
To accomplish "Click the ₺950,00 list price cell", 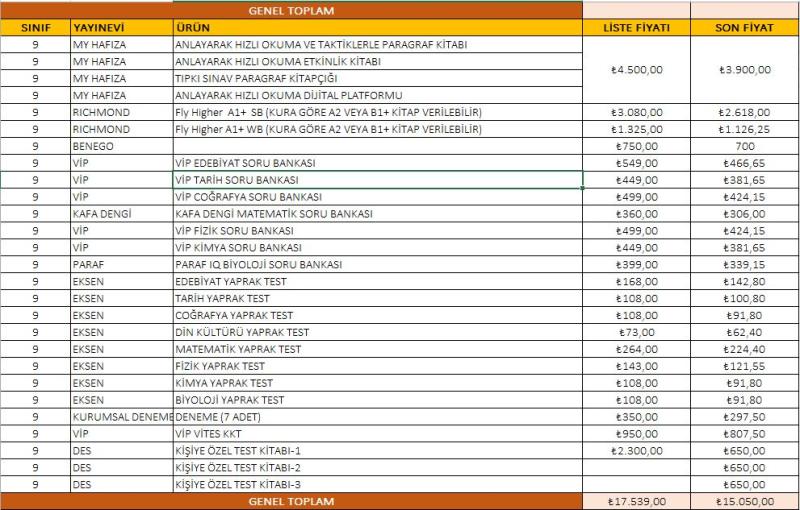I will 636,434.
